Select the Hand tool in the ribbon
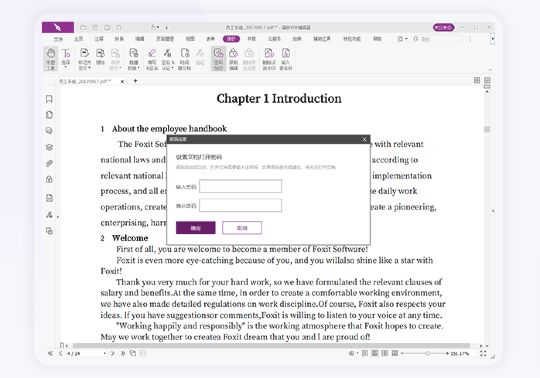 (51, 59)
